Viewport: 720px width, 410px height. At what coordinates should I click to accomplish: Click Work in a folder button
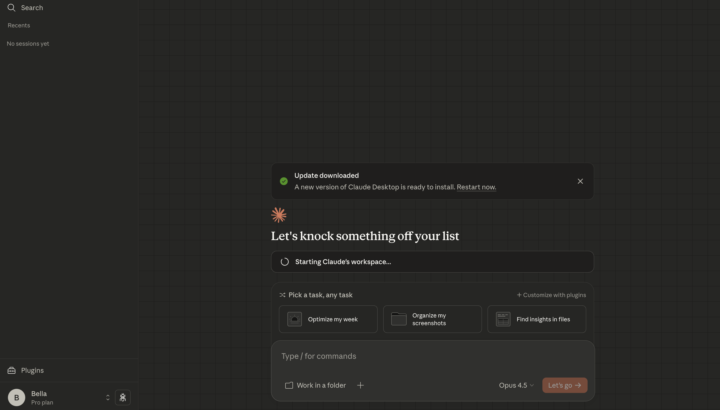315,385
